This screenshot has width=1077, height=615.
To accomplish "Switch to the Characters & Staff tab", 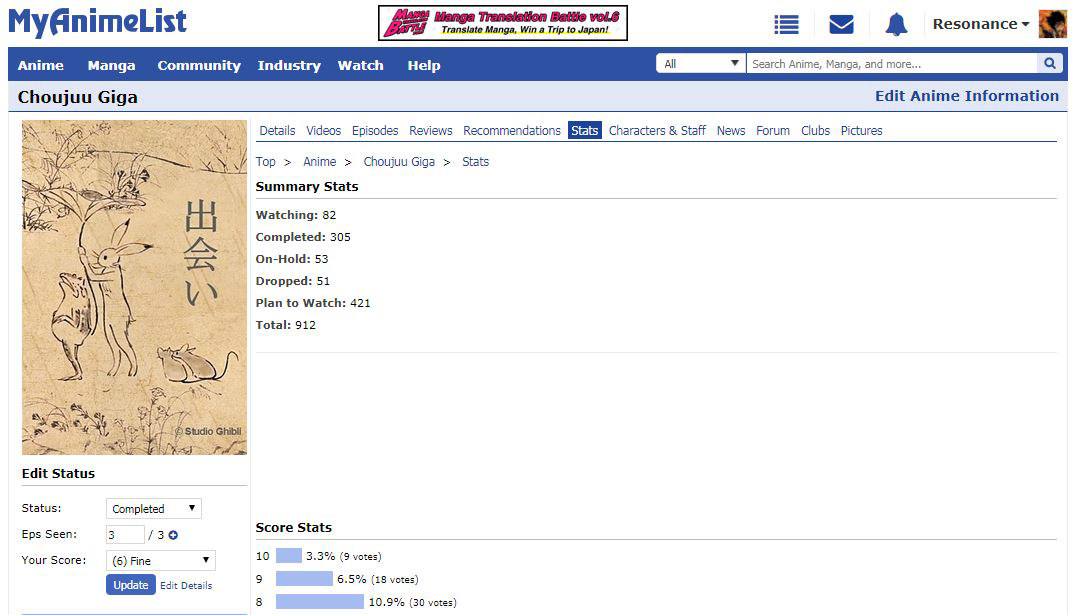I will (657, 131).
